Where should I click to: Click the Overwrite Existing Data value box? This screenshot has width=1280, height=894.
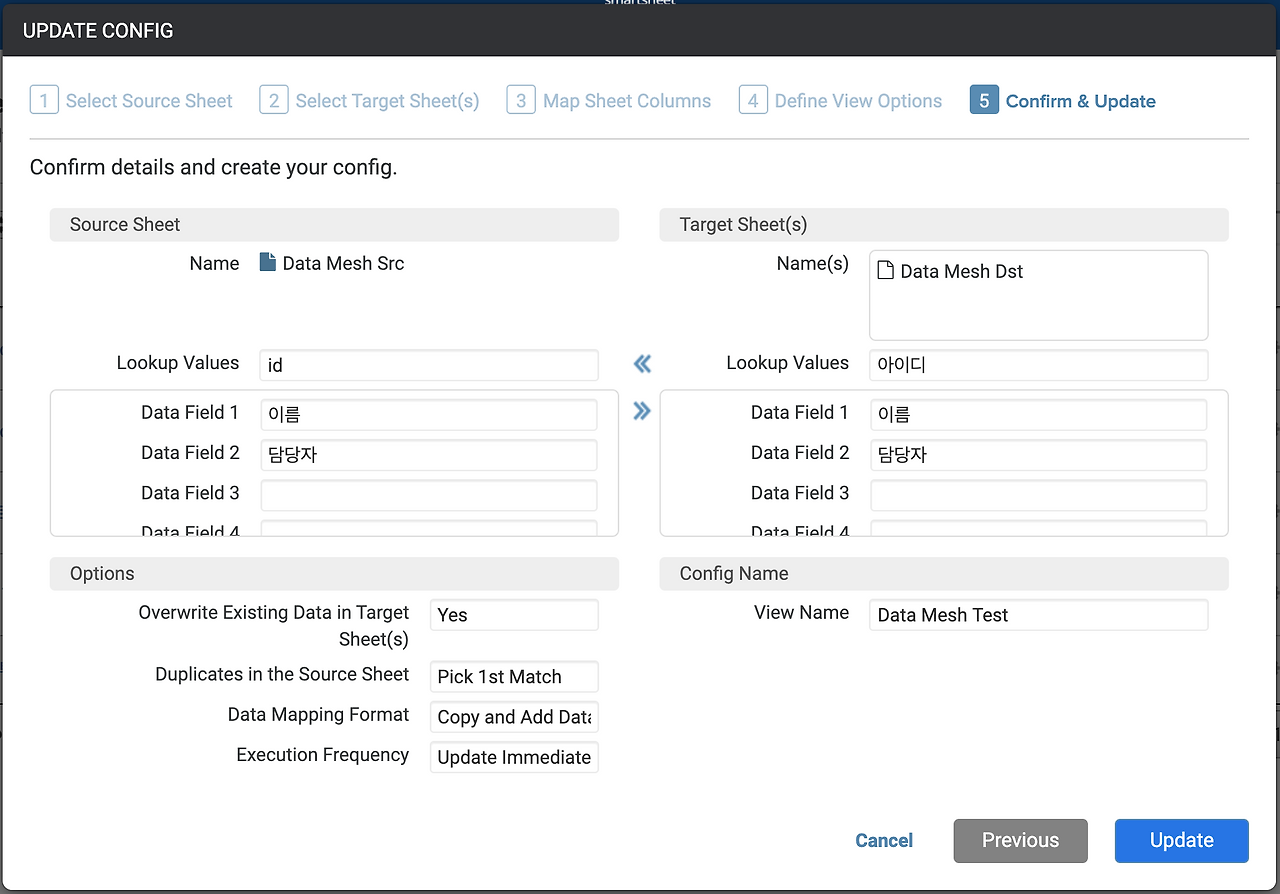click(514, 615)
